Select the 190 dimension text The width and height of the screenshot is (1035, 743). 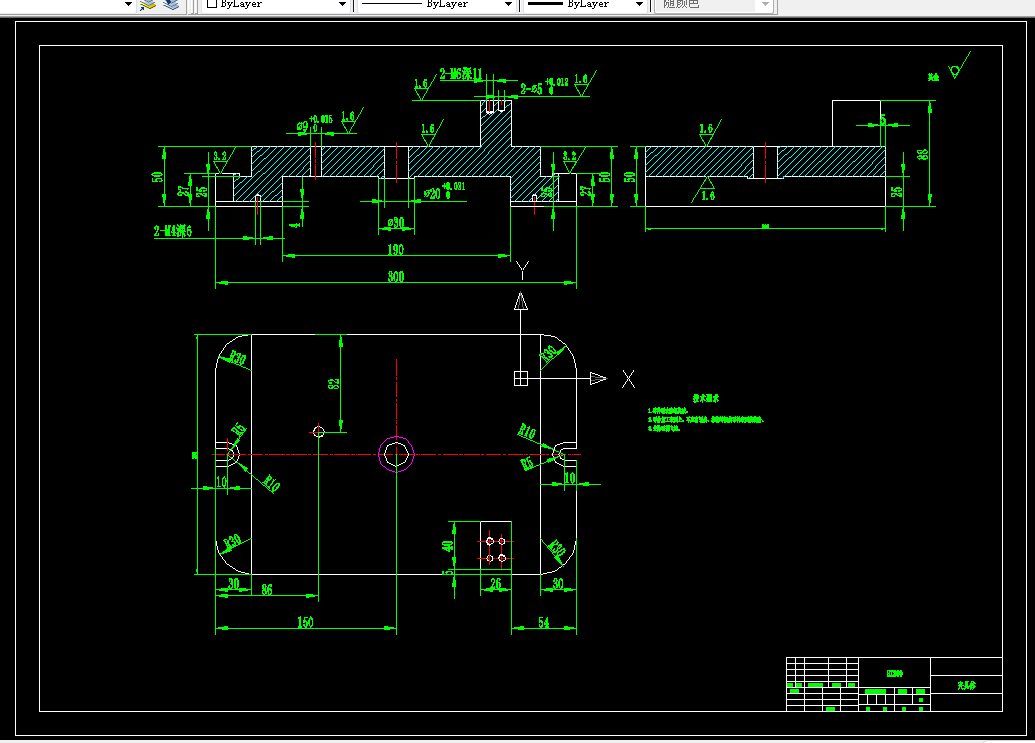coord(395,249)
